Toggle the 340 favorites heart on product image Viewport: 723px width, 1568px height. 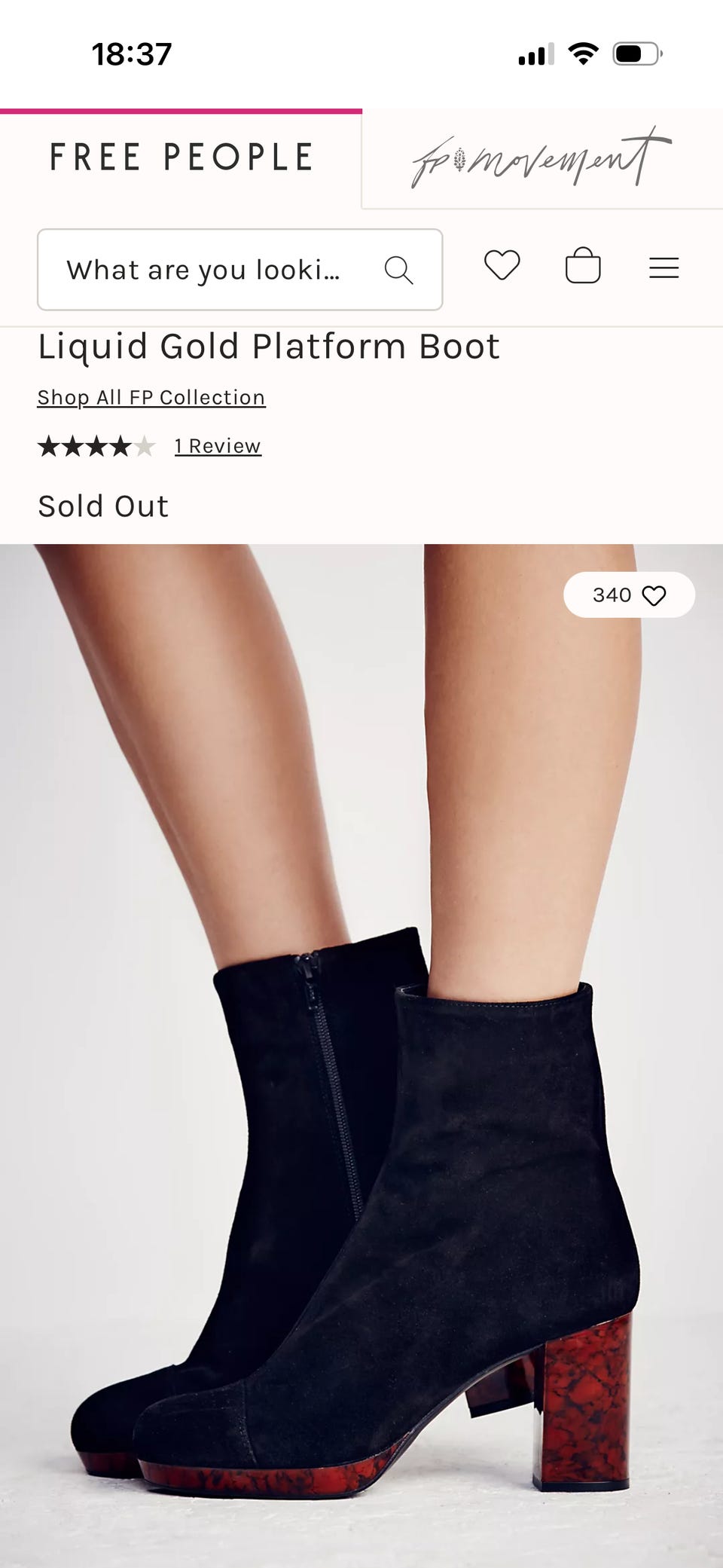coord(654,596)
